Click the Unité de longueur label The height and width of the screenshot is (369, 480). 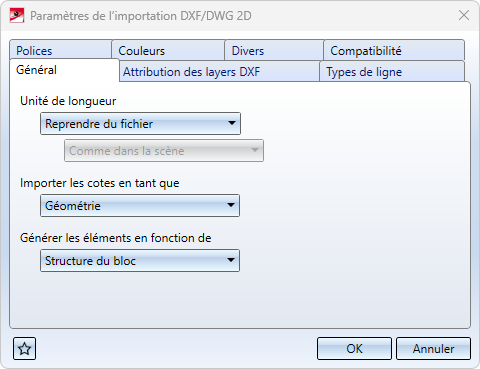(68, 101)
